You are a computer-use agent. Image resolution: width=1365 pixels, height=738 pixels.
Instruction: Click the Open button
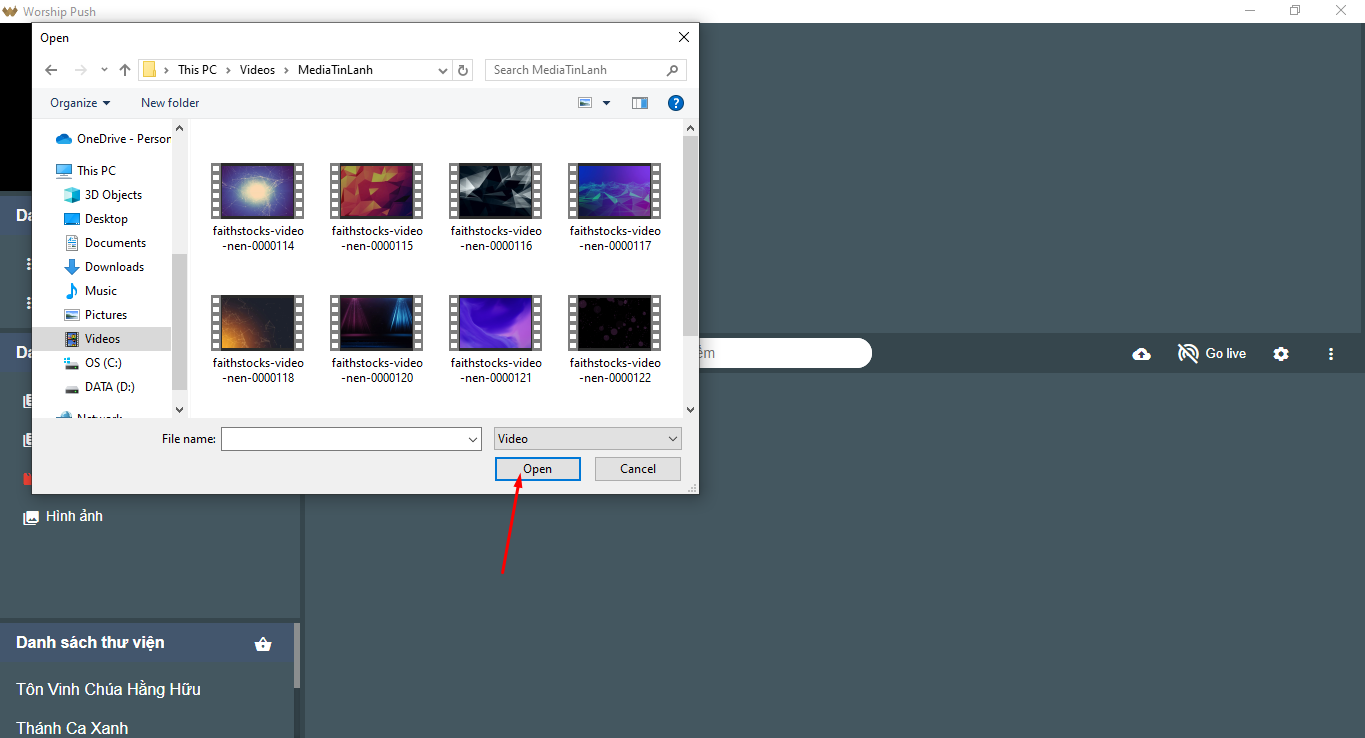pos(538,469)
